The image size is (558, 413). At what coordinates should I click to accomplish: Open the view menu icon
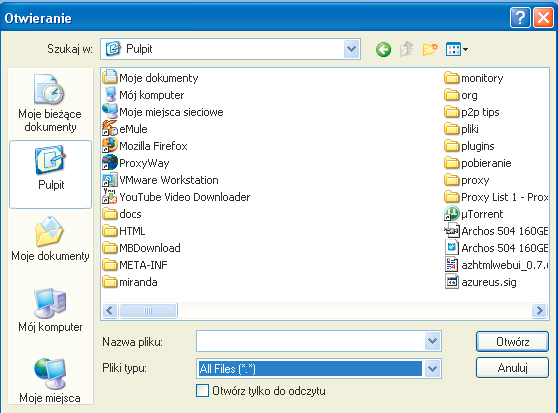[x=457, y=49]
